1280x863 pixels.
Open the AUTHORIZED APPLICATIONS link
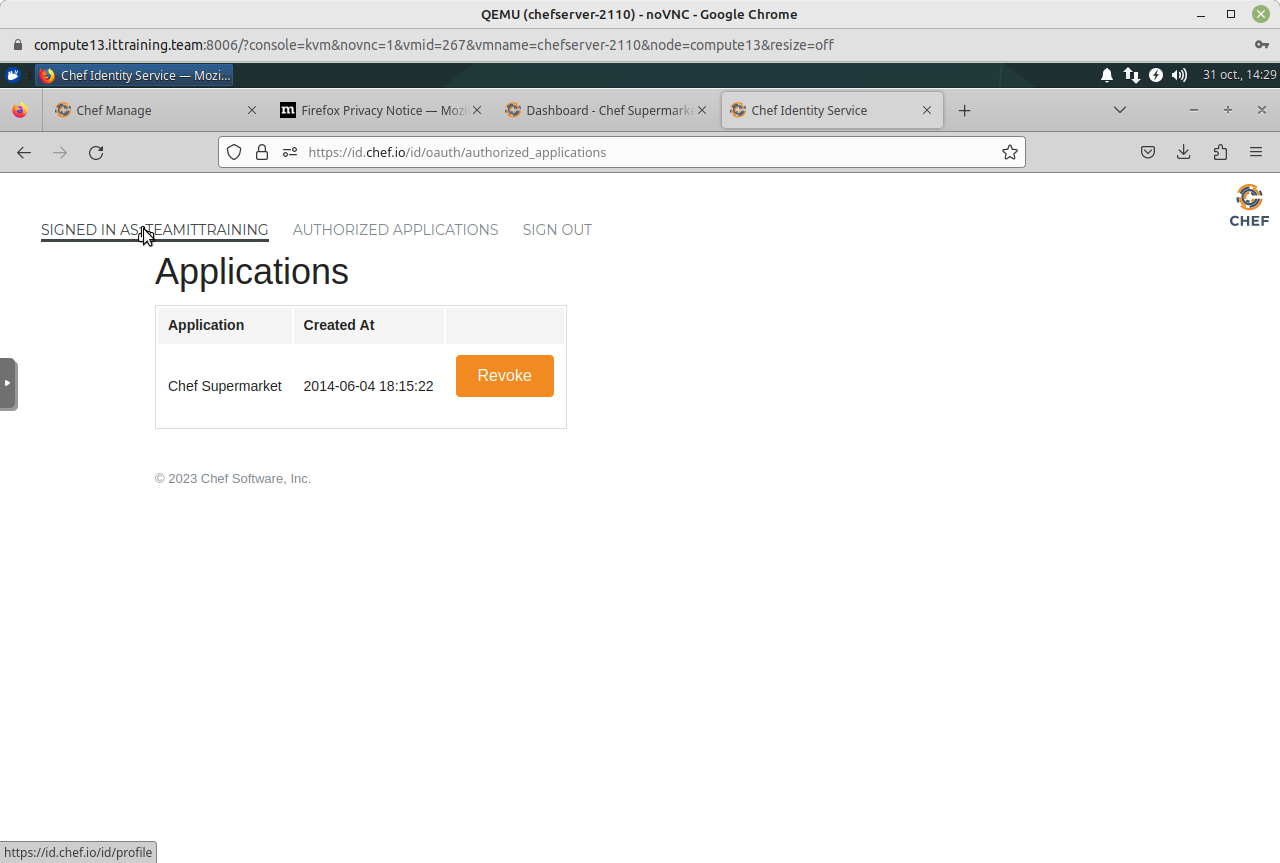click(395, 230)
